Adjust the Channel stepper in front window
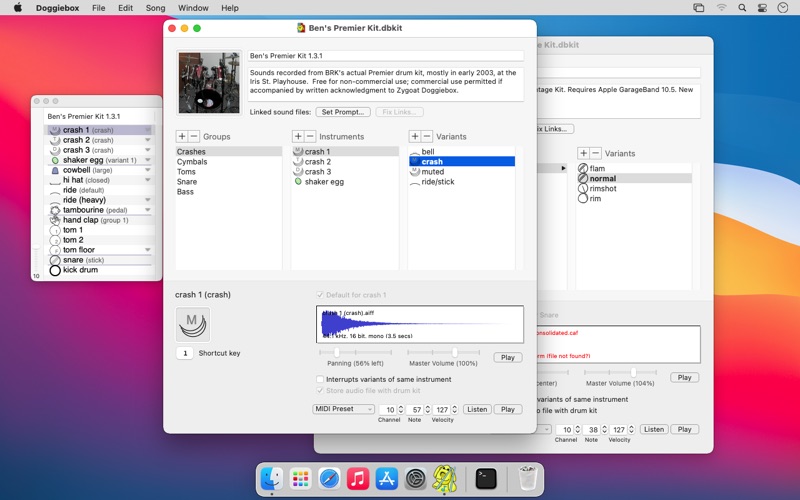The height and width of the screenshot is (500, 800). click(x=401, y=409)
